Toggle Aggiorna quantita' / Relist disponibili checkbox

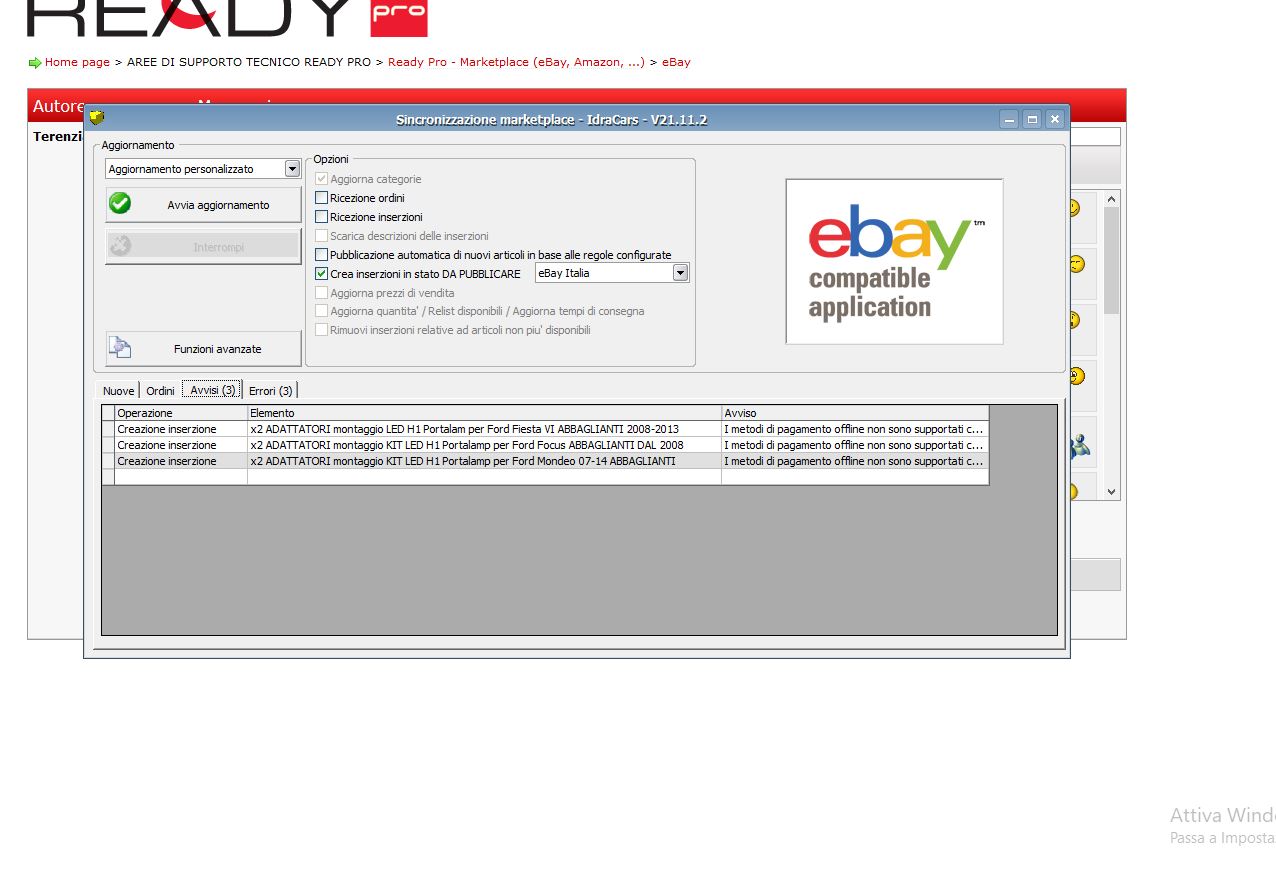[x=322, y=311]
